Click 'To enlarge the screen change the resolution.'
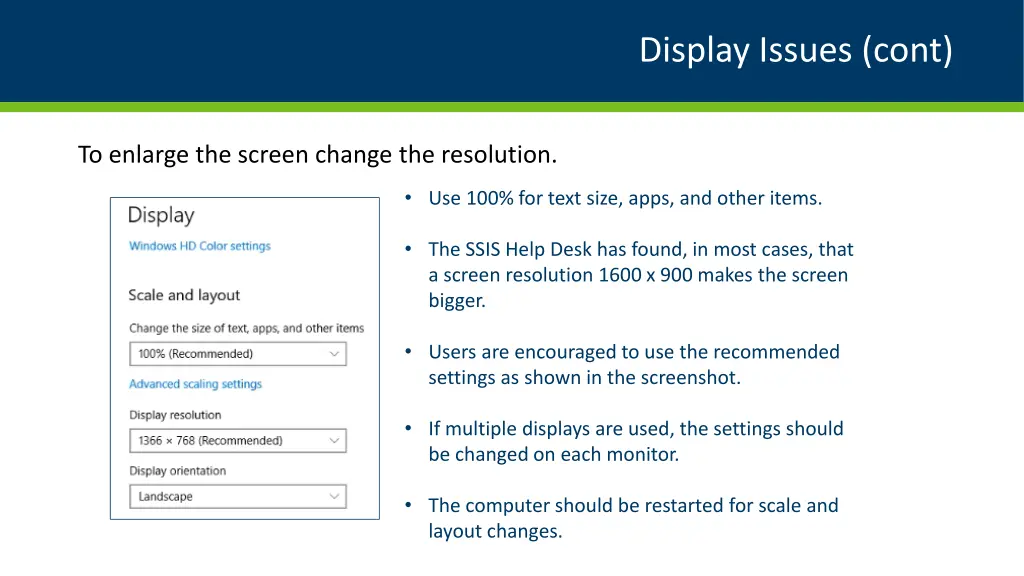Image resolution: width=1024 pixels, height=576 pixels. pyautogui.click(x=317, y=155)
